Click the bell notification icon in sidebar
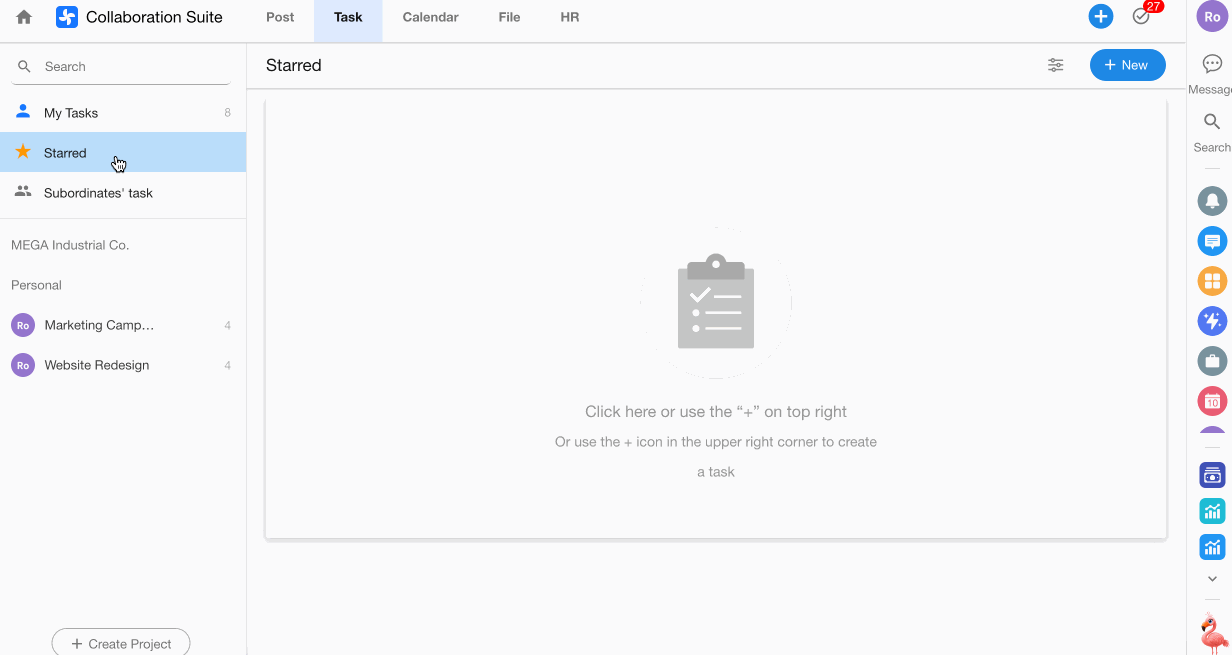 pos(1212,201)
